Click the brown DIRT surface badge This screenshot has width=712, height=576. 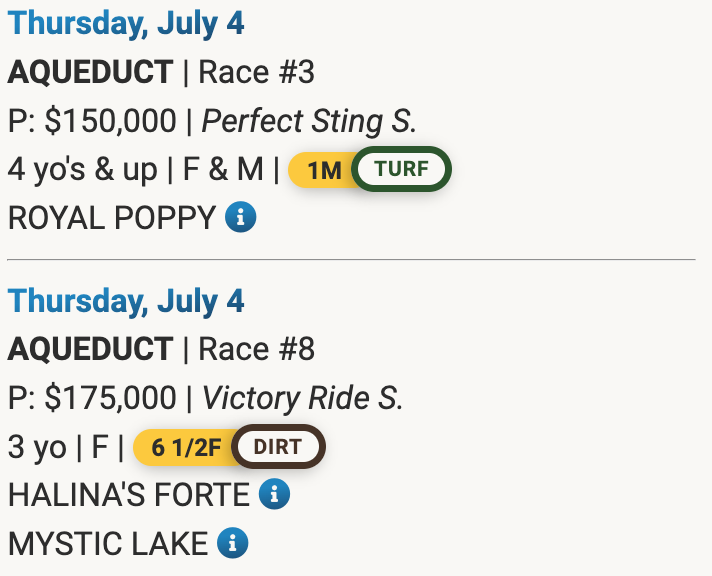point(278,446)
